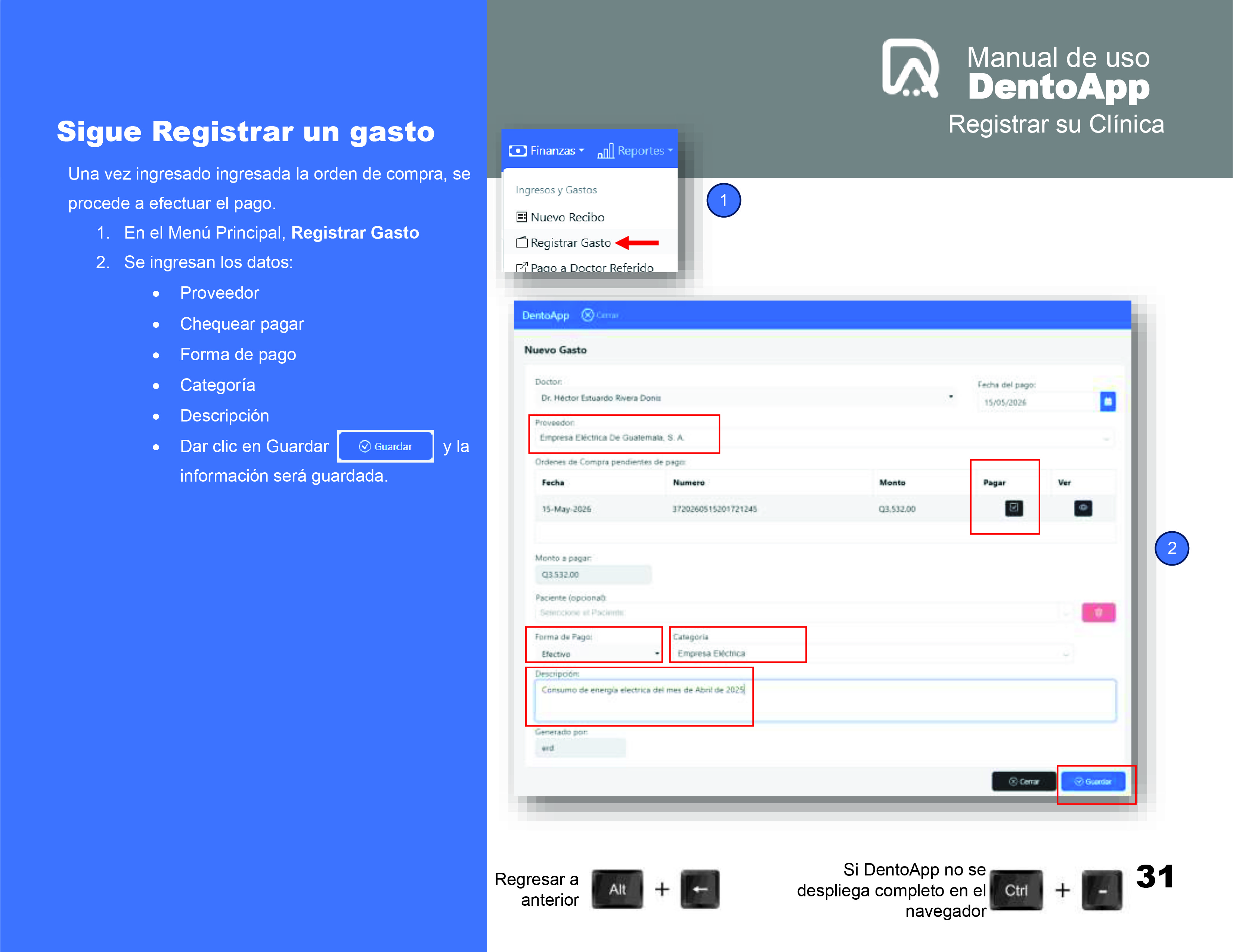Click the Registrar Gasto folder icon
Screen dimensions: 1233x952
click(x=522, y=243)
